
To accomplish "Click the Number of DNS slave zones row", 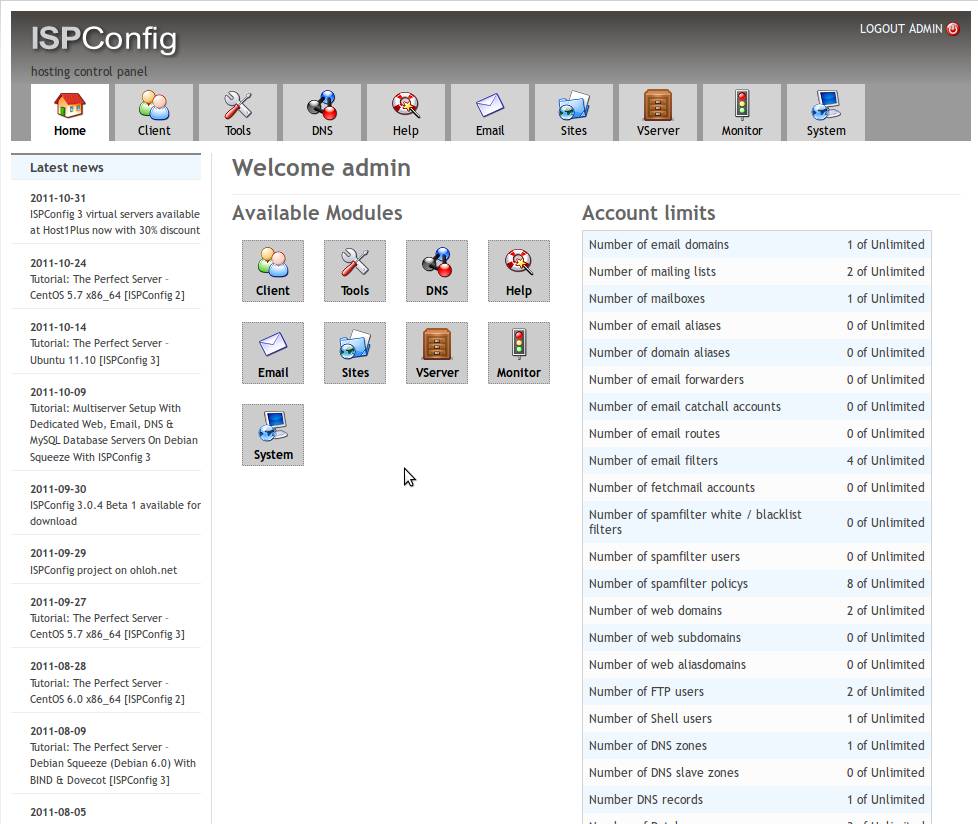I will click(757, 773).
